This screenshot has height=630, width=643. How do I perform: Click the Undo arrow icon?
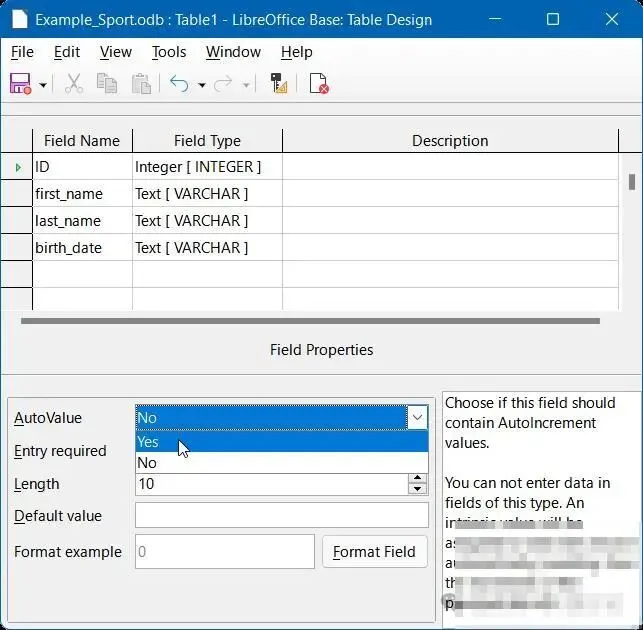click(x=179, y=84)
